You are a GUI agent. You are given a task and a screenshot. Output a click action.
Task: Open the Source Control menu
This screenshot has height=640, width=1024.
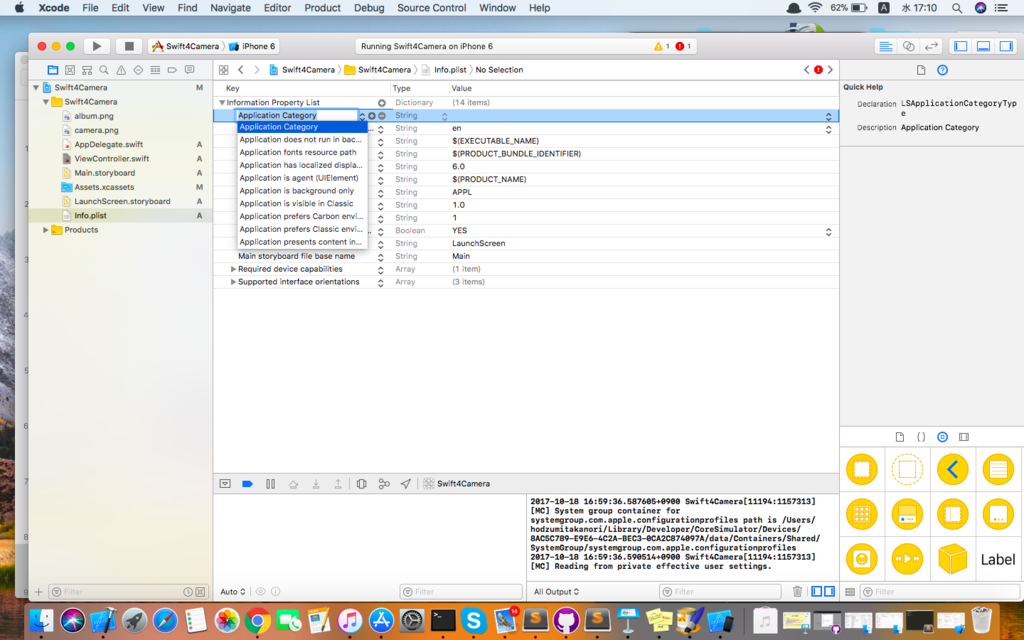[431, 8]
